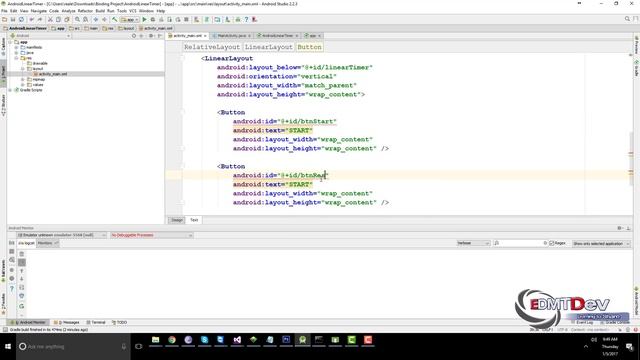Click the Cut scissors toolbar icon
640x360 pixels.
[x=50, y=19]
